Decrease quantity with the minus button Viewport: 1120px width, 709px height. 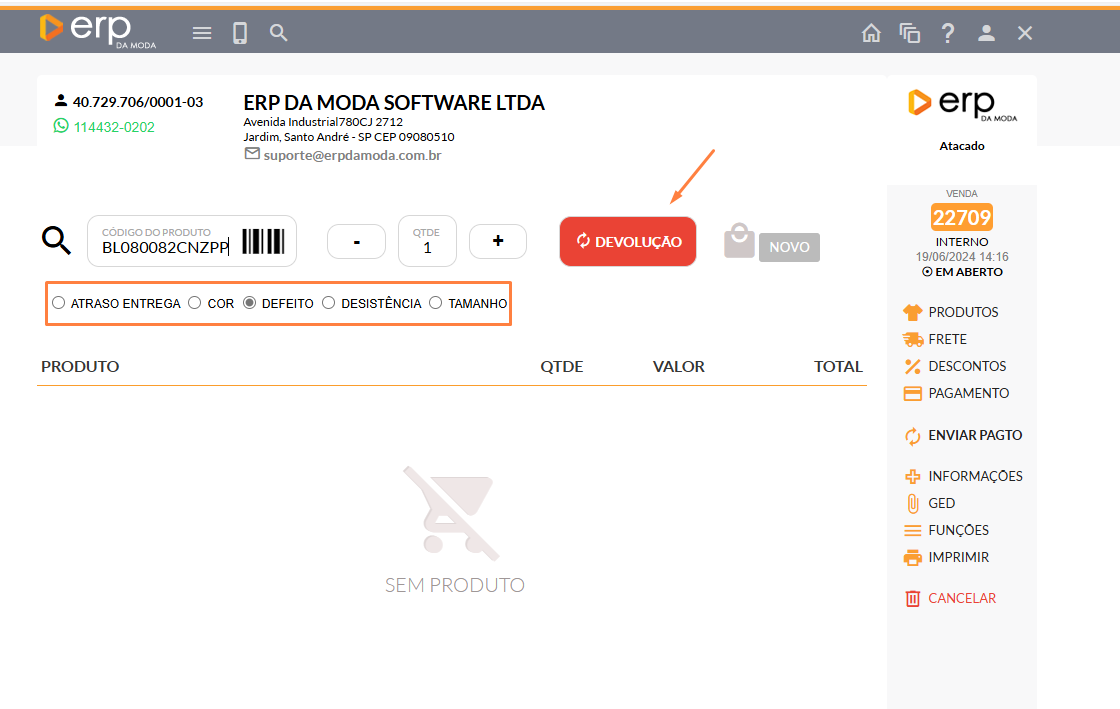click(356, 241)
